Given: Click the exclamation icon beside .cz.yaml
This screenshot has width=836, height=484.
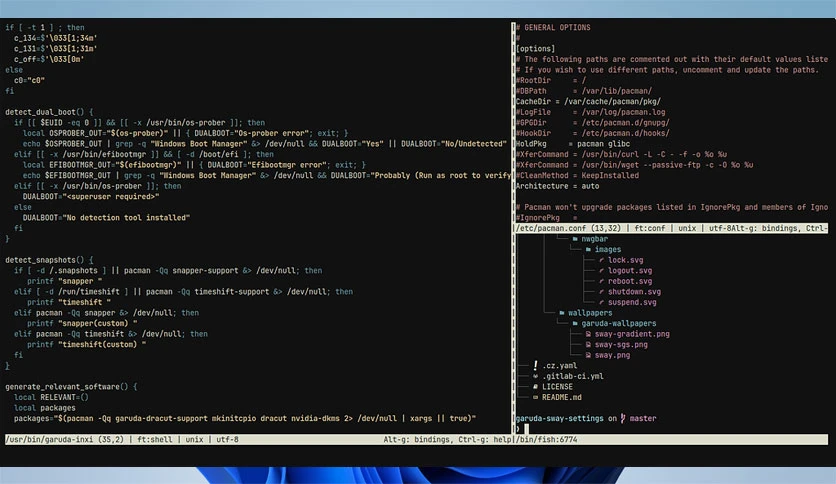Looking at the screenshot, I should tap(535, 366).
